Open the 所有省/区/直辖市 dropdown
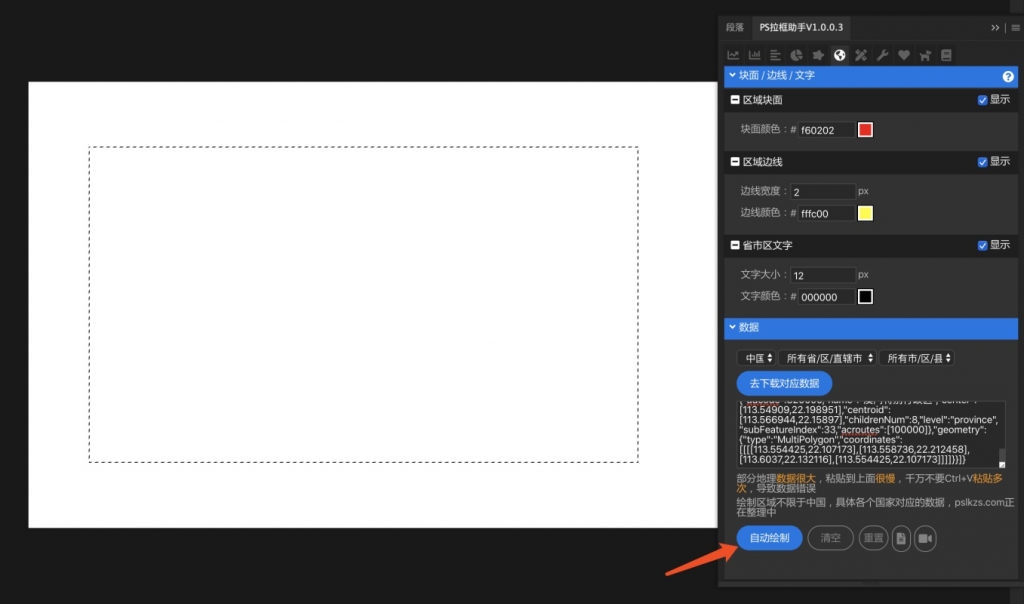This screenshot has width=1024, height=604. click(829, 358)
